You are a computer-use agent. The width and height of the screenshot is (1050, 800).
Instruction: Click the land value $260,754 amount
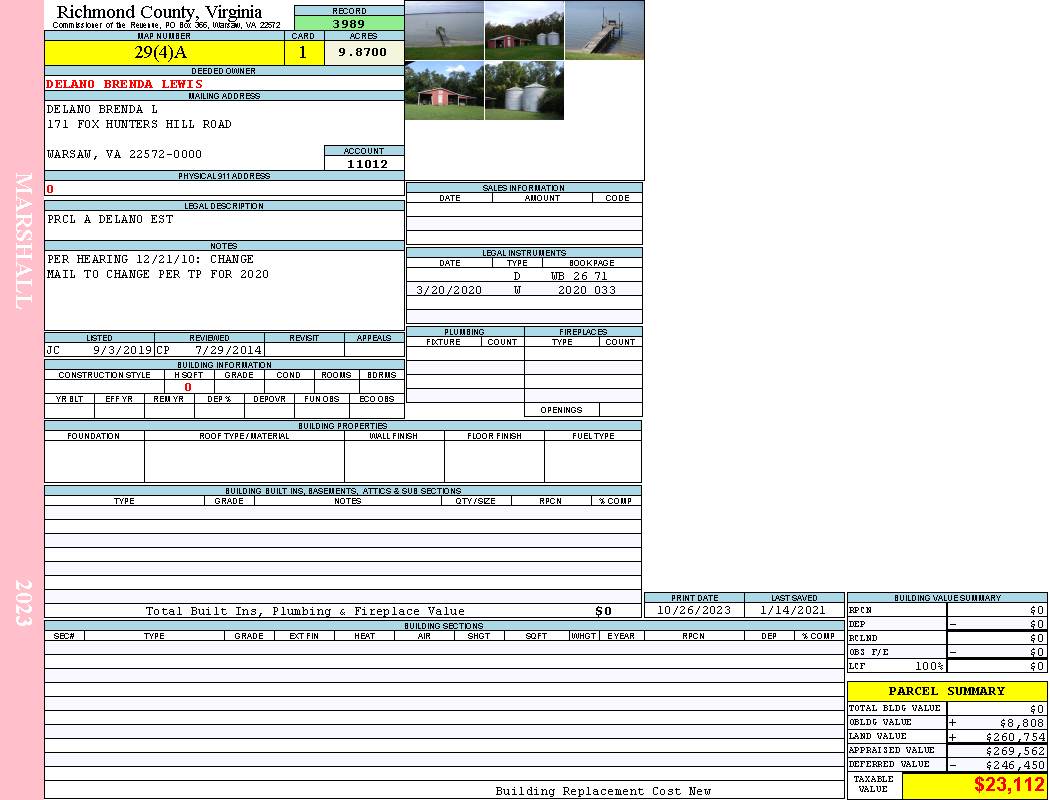[x=1014, y=737]
